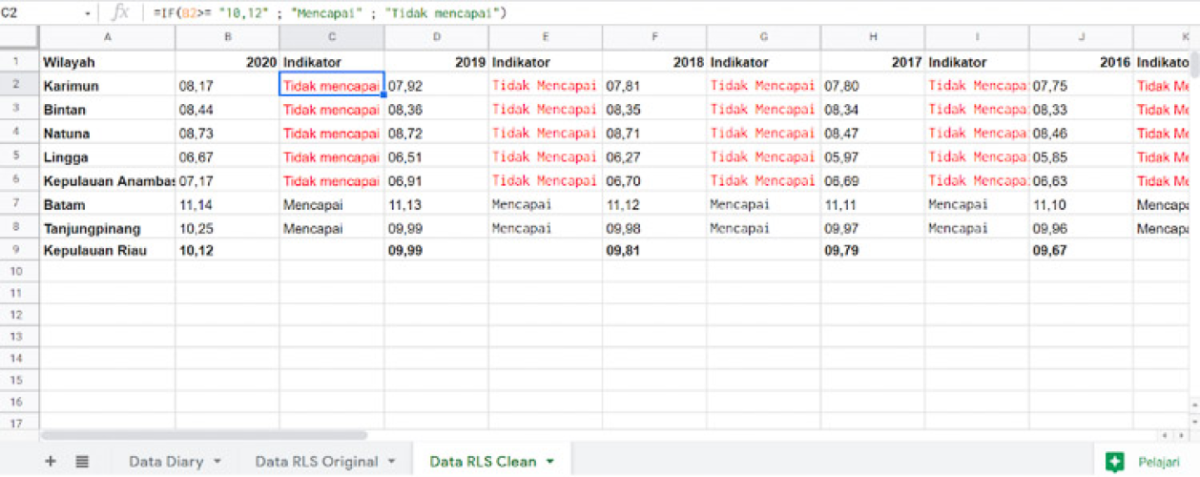
Task: Click cell with value 08,44
Action: [228, 109]
